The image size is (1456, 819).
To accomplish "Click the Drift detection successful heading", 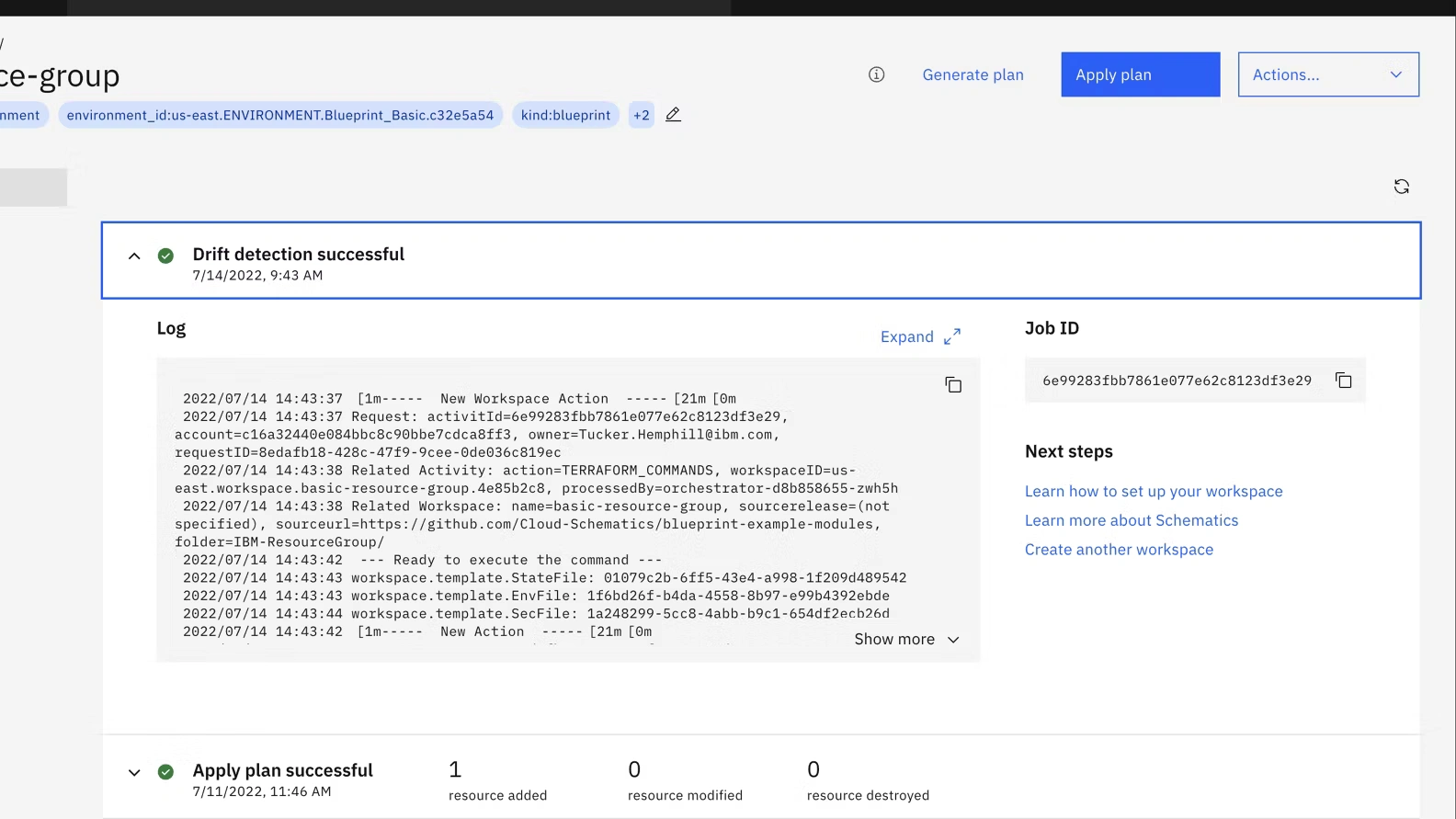I will pos(298,254).
